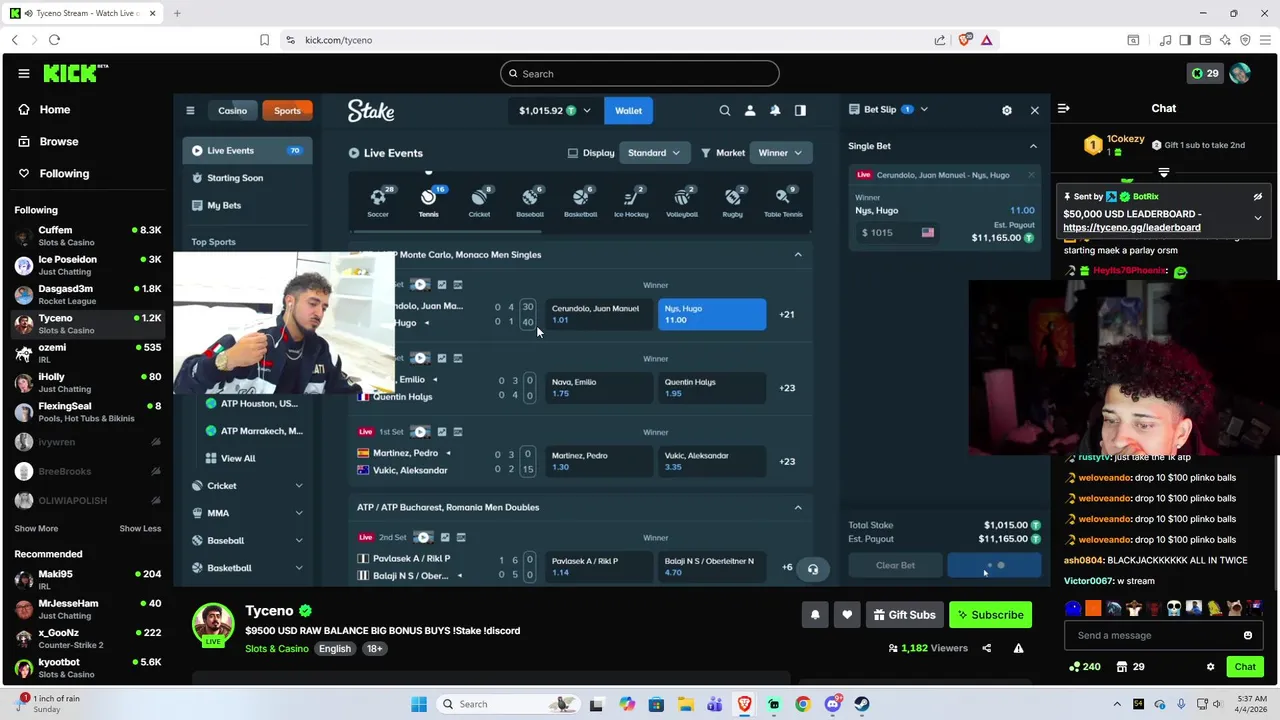Collapse ATP Monte Carlo Men Singles section

pos(798,255)
